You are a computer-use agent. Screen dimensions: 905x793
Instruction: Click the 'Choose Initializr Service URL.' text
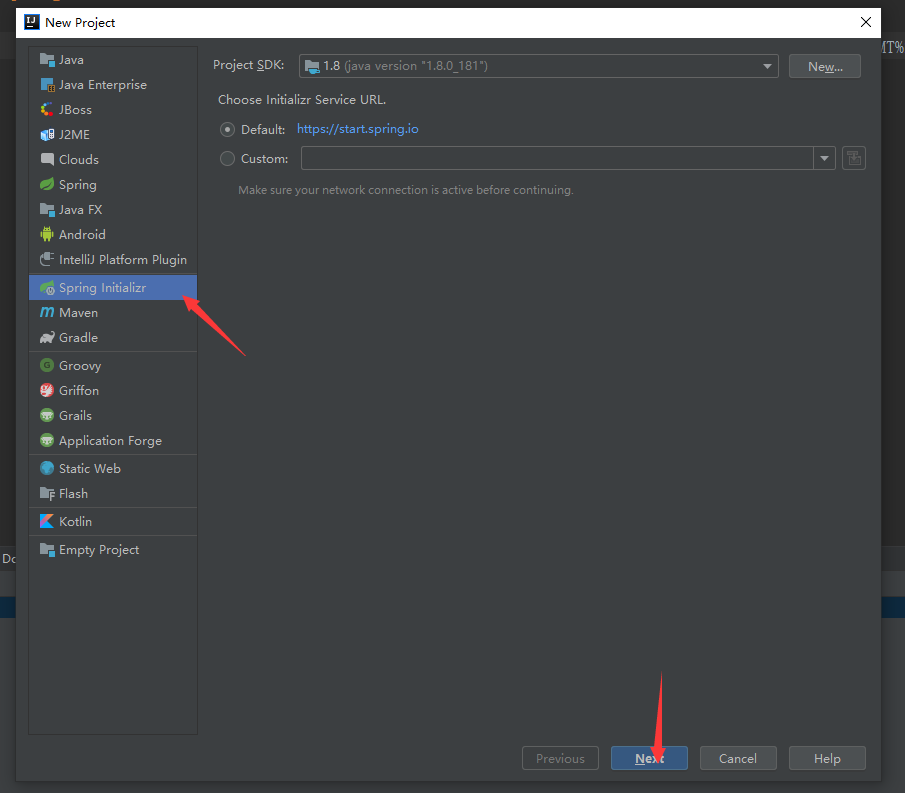[302, 100]
